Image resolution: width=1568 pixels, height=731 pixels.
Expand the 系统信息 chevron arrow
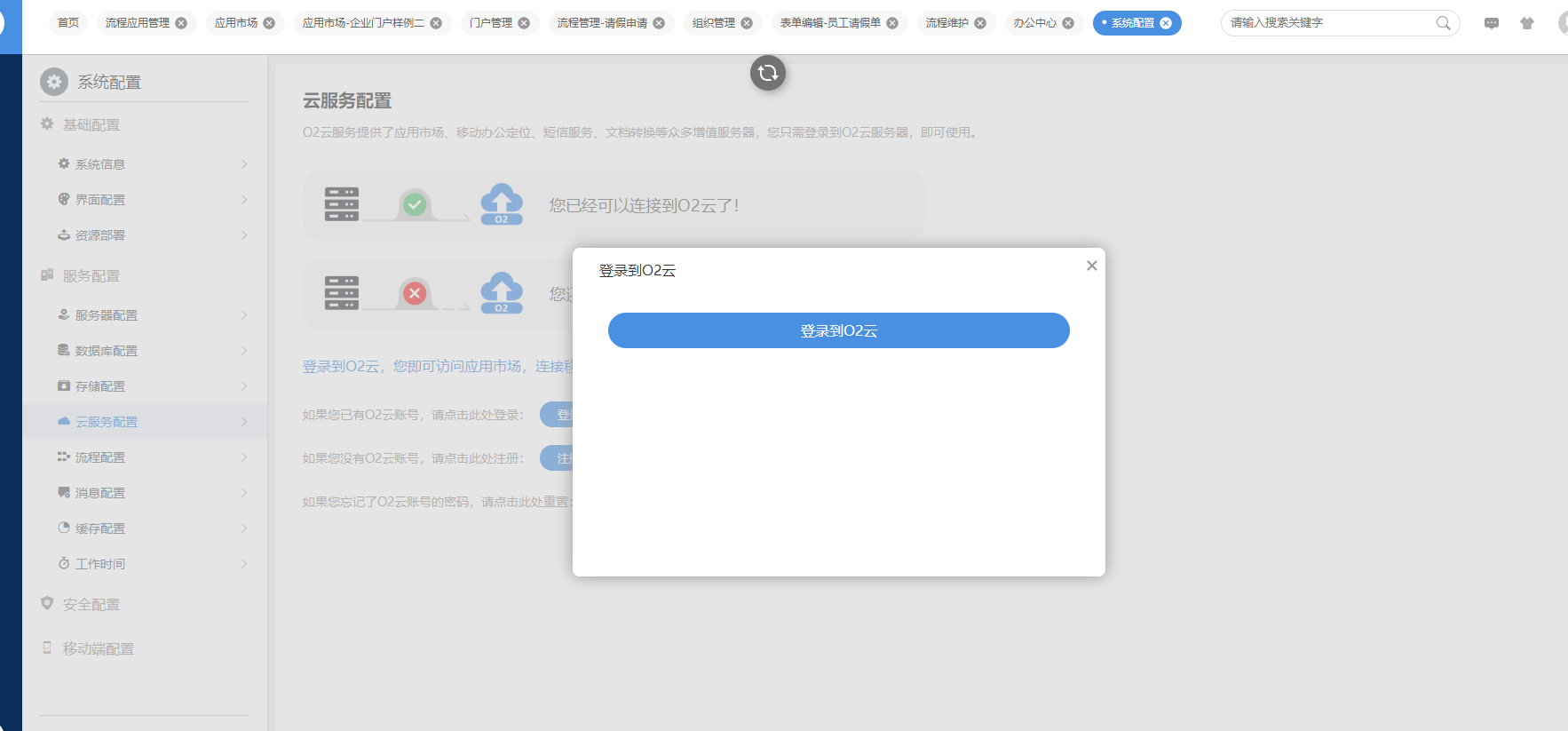(x=244, y=164)
